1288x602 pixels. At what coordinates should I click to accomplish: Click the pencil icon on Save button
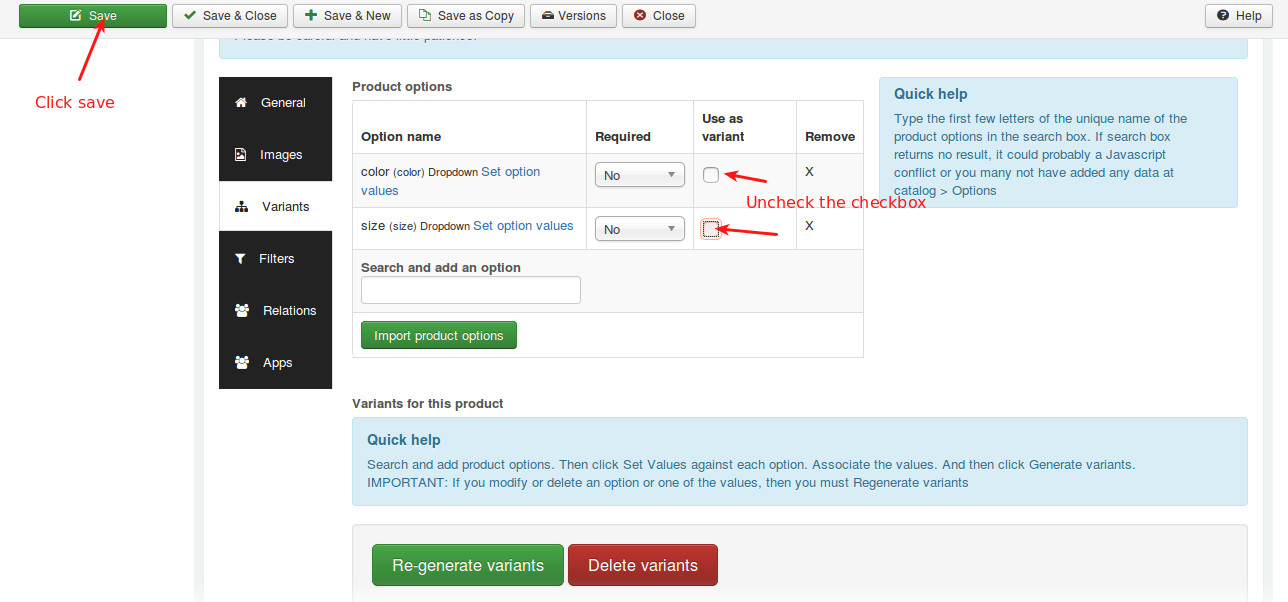75,16
